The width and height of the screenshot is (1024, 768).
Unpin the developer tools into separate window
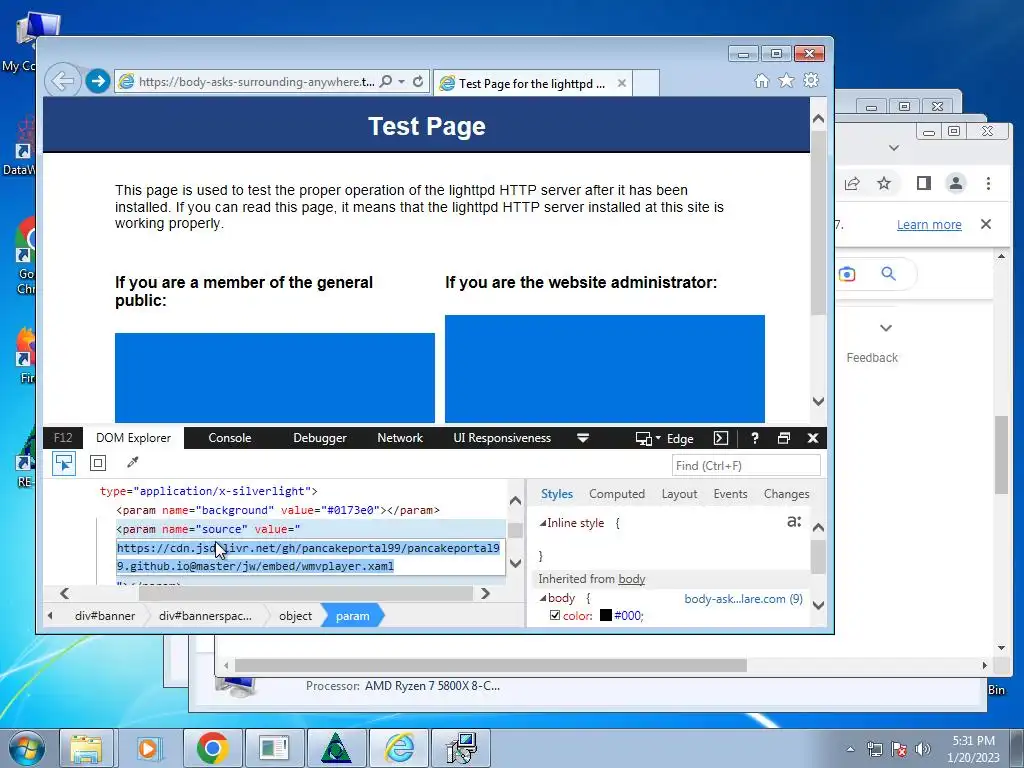click(x=784, y=438)
